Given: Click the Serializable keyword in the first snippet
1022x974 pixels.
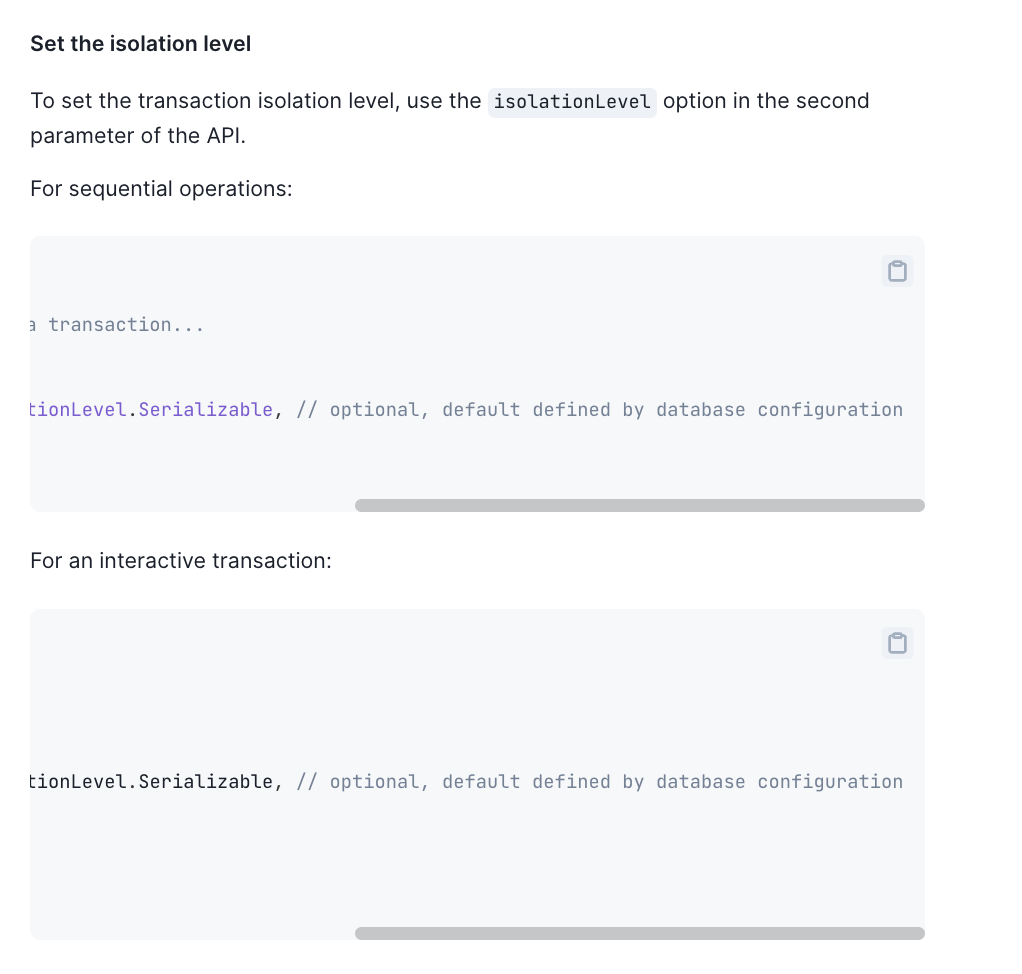Looking at the screenshot, I should (x=207, y=409).
